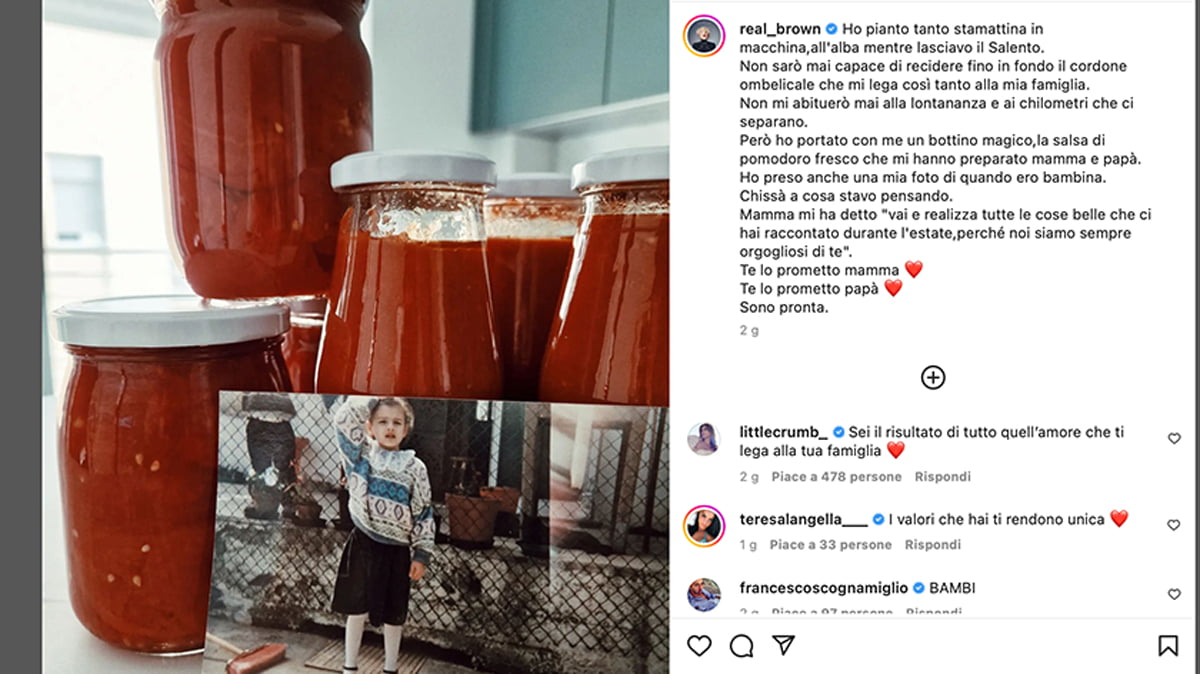Open teresalangella___ avatar picture
The height and width of the screenshot is (674, 1200).
(x=703, y=525)
